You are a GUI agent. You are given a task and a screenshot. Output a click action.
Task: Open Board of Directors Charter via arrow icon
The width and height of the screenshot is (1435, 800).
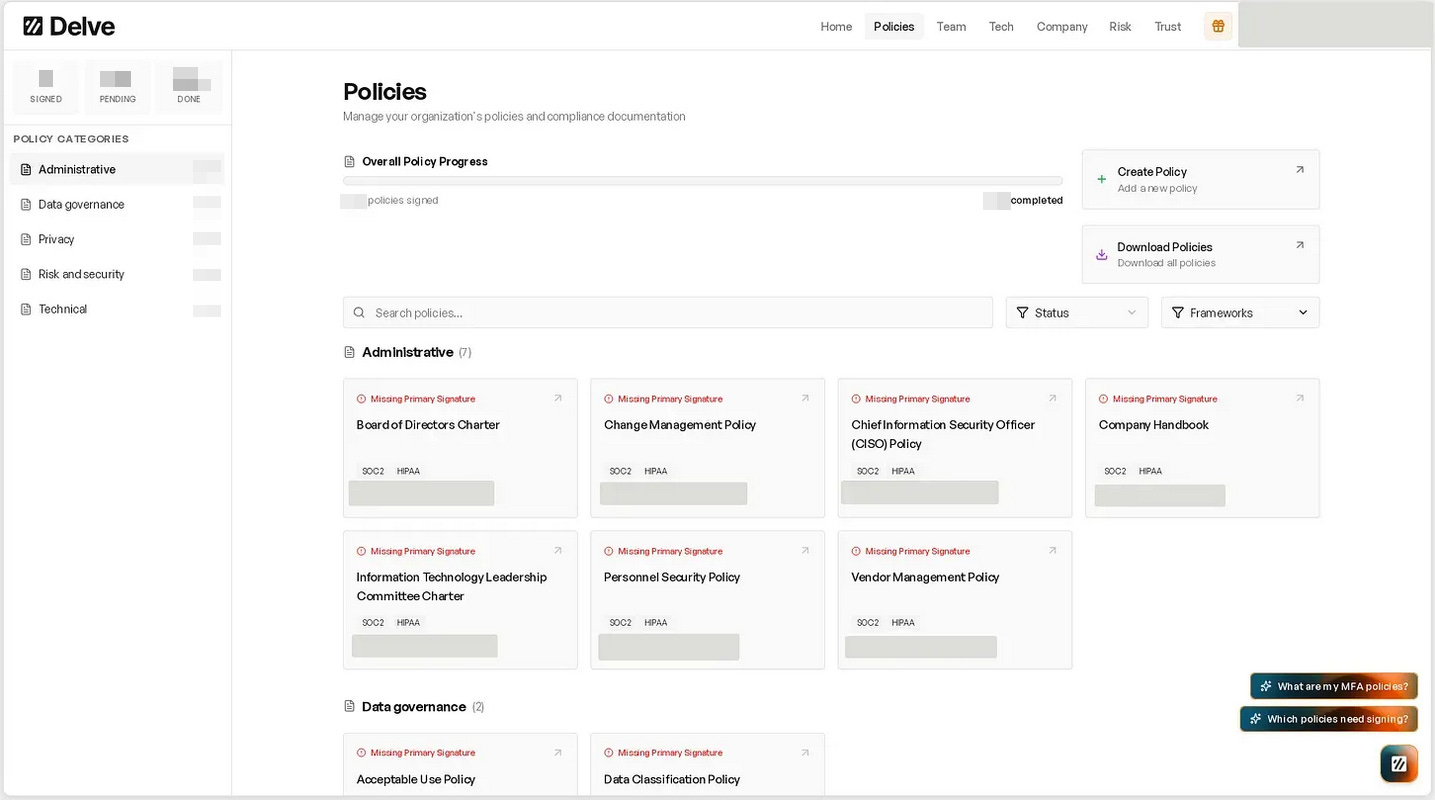(558, 398)
